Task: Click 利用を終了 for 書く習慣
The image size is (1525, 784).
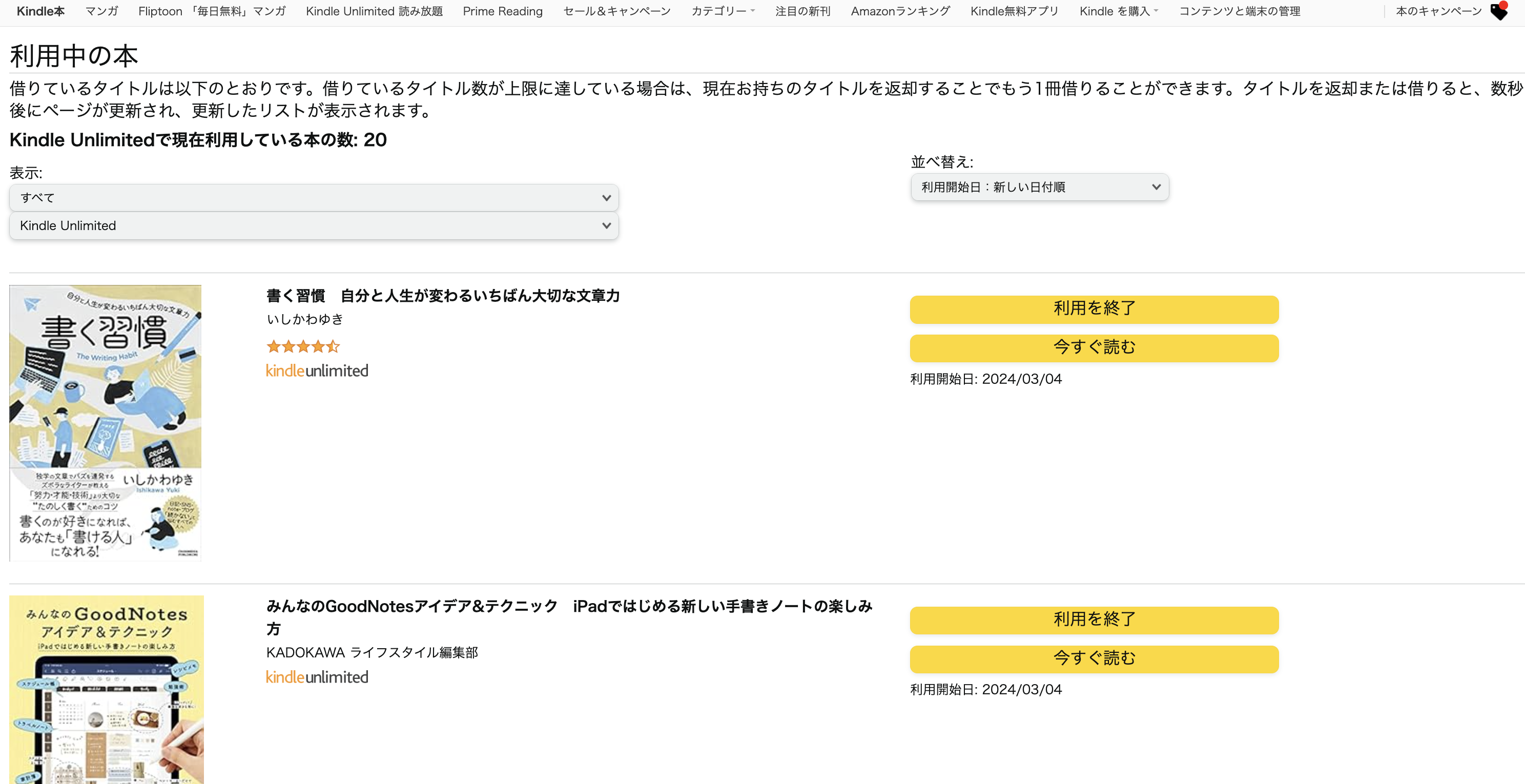Action: [x=1094, y=308]
